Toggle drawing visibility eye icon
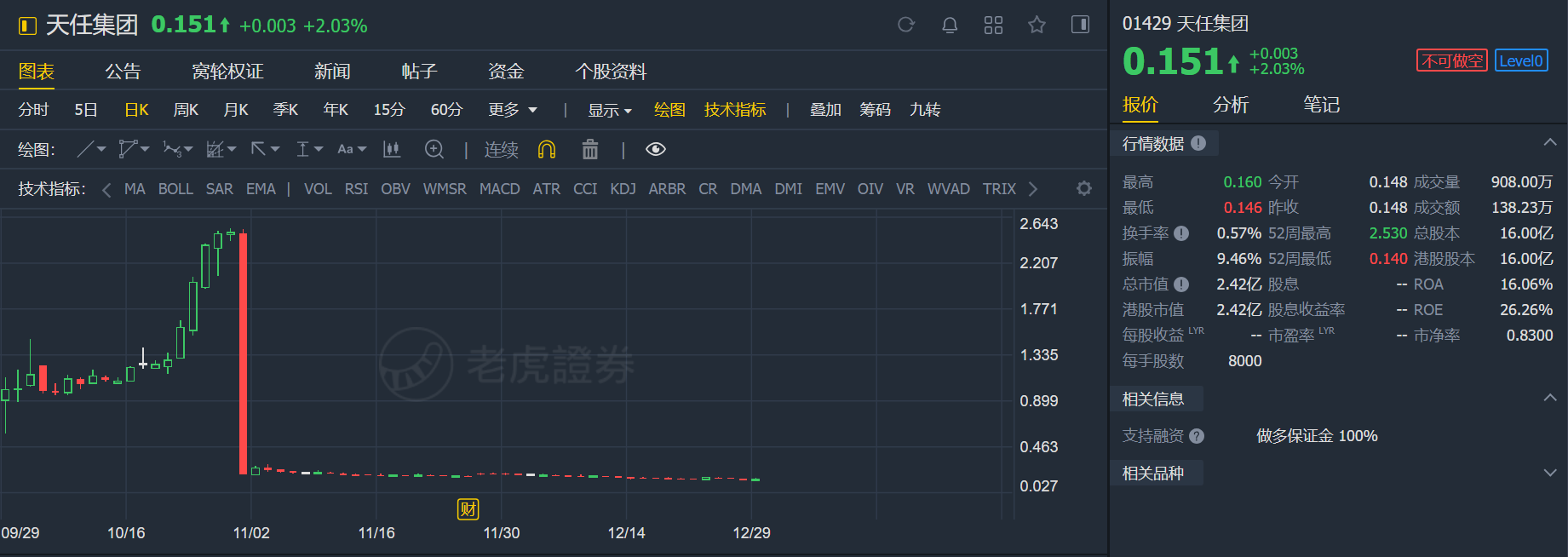This screenshot has height=557, width=1568. click(655, 149)
